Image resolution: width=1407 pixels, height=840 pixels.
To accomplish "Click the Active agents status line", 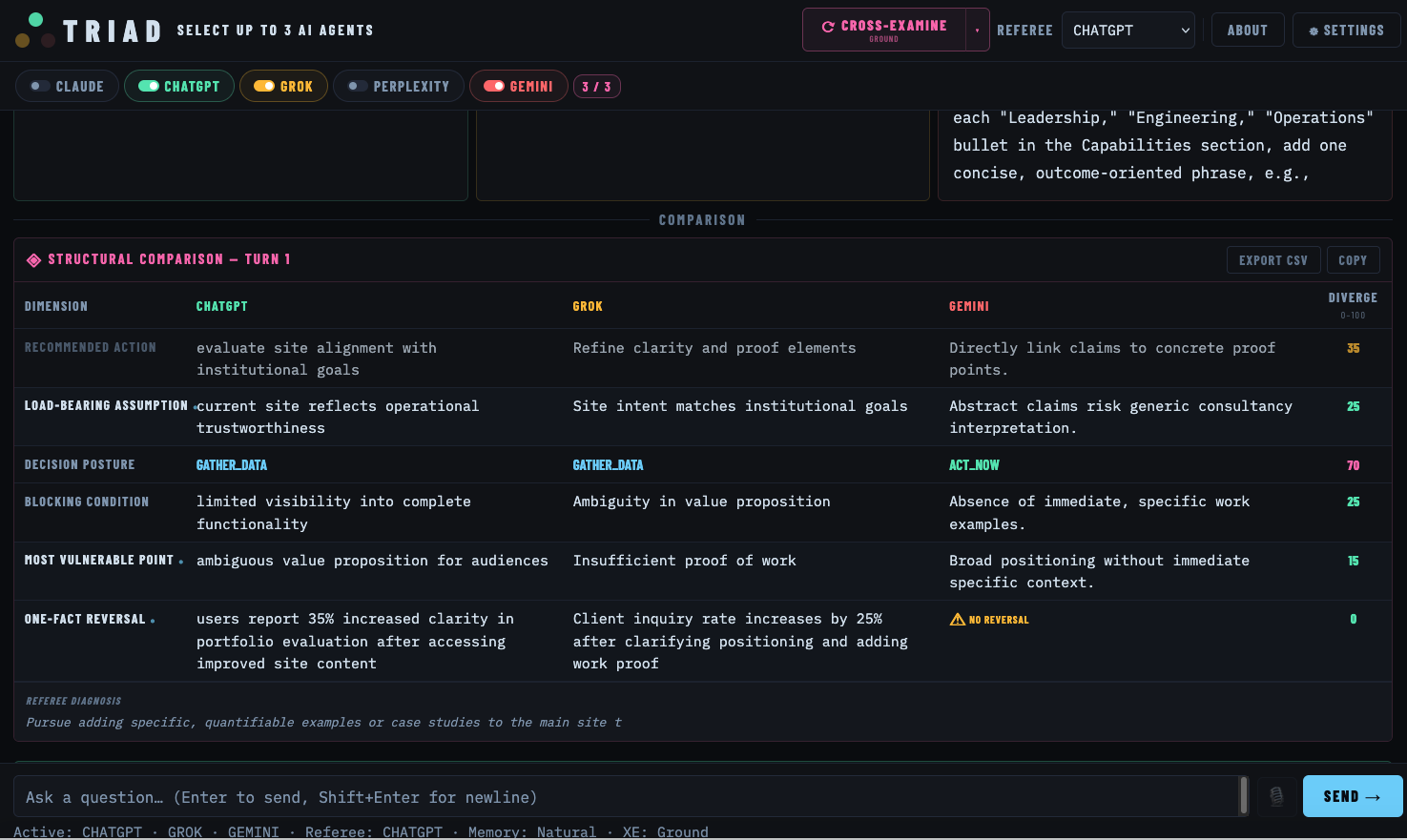I will tap(361, 832).
